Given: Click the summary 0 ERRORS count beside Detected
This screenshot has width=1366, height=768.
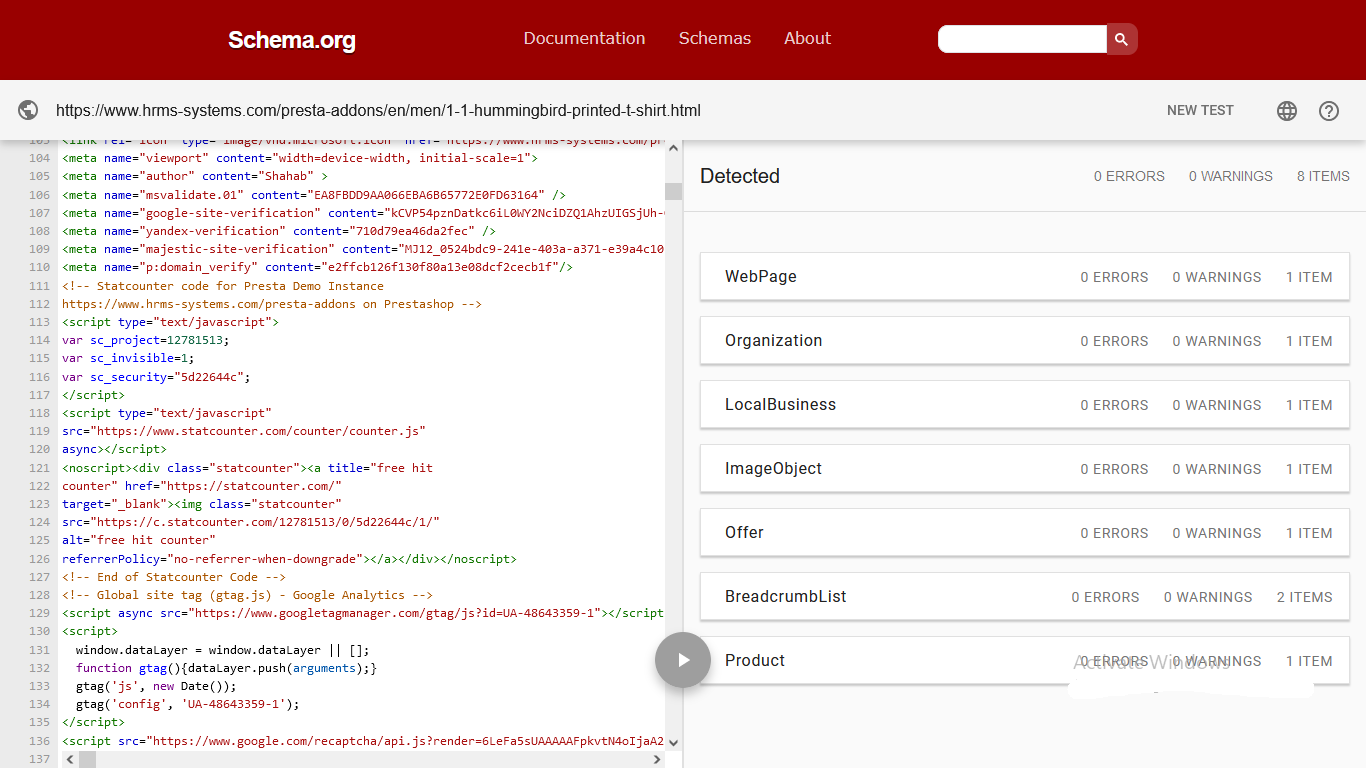Looking at the screenshot, I should coord(1129,176).
